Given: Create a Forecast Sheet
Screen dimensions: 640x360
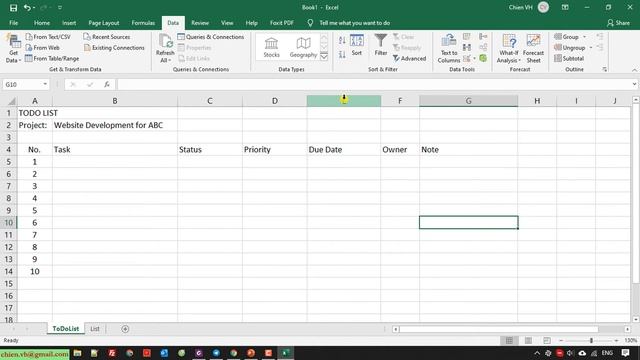Looking at the screenshot, I should coord(533,49).
